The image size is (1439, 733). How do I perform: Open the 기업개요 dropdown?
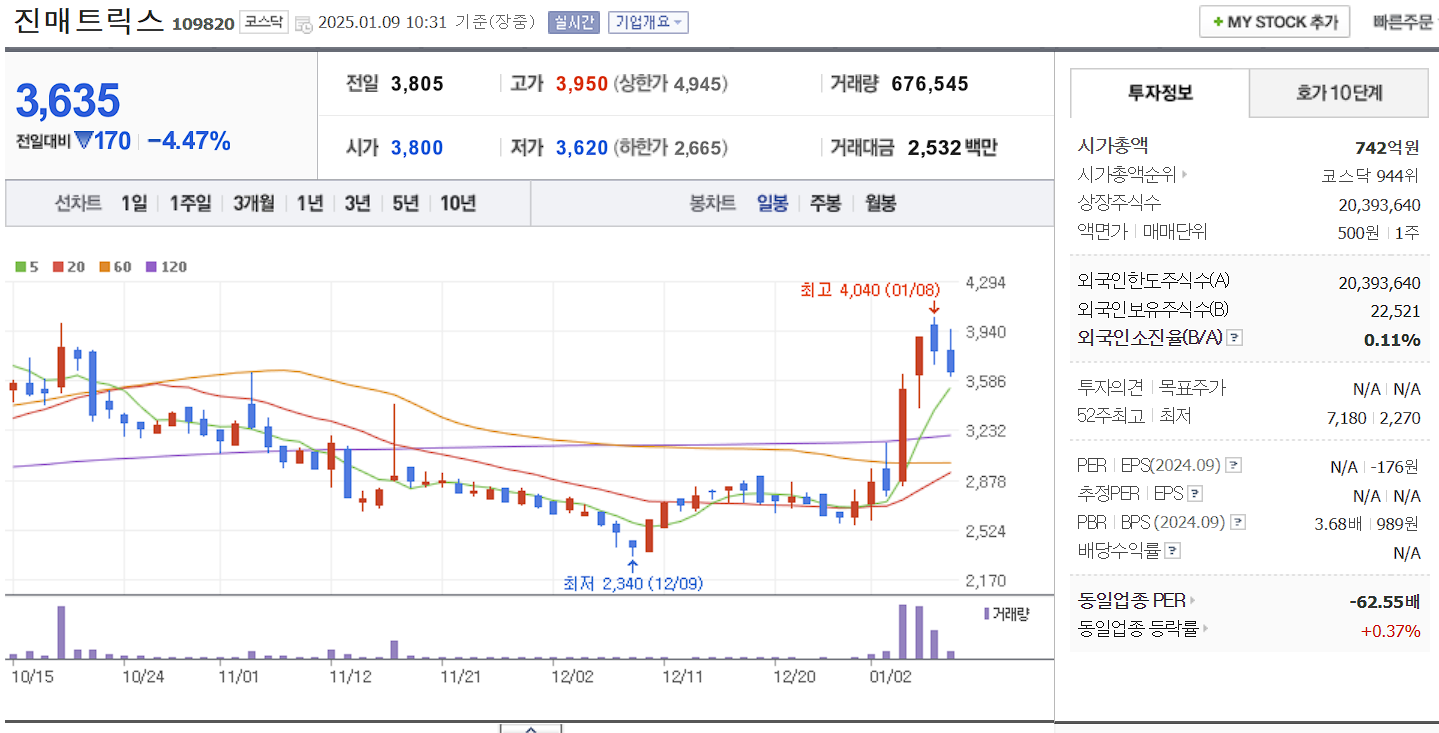pyautogui.click(x=648, y=22)
